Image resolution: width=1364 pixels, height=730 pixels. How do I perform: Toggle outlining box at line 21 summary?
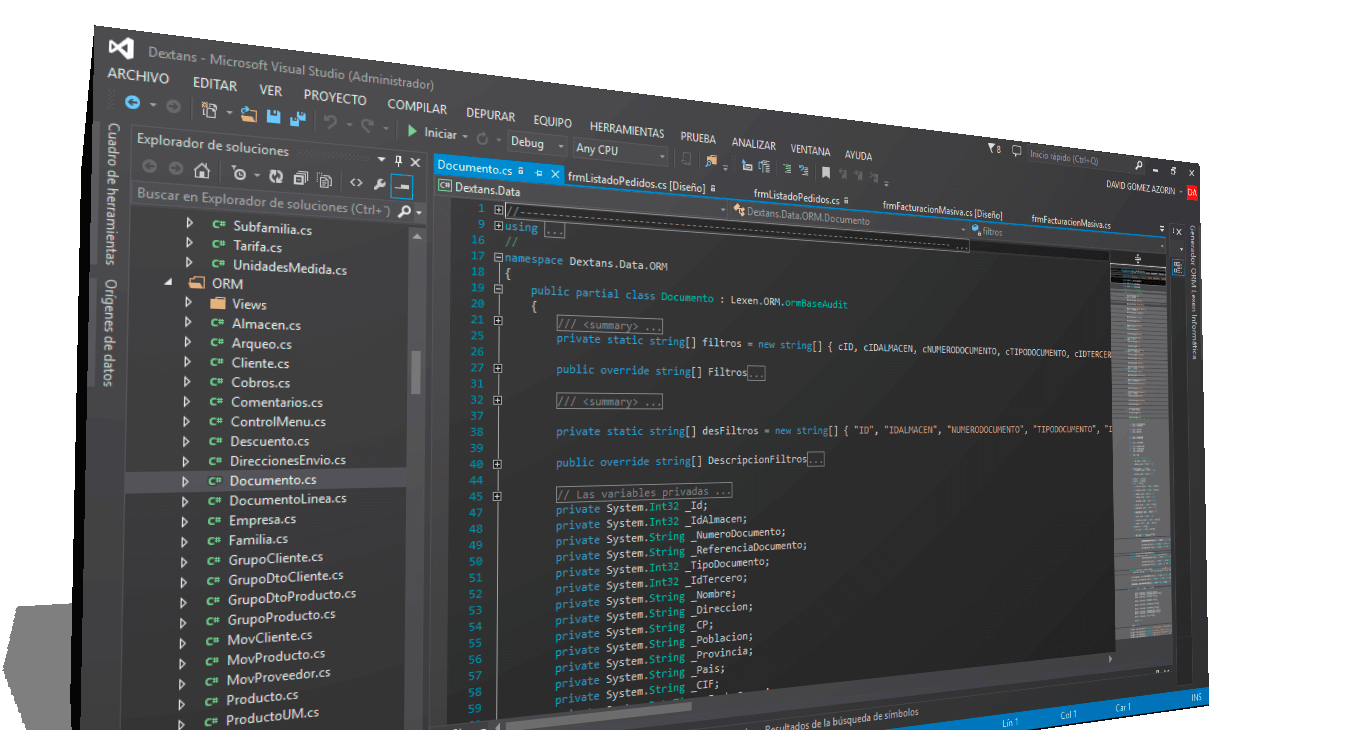(497, 320)
